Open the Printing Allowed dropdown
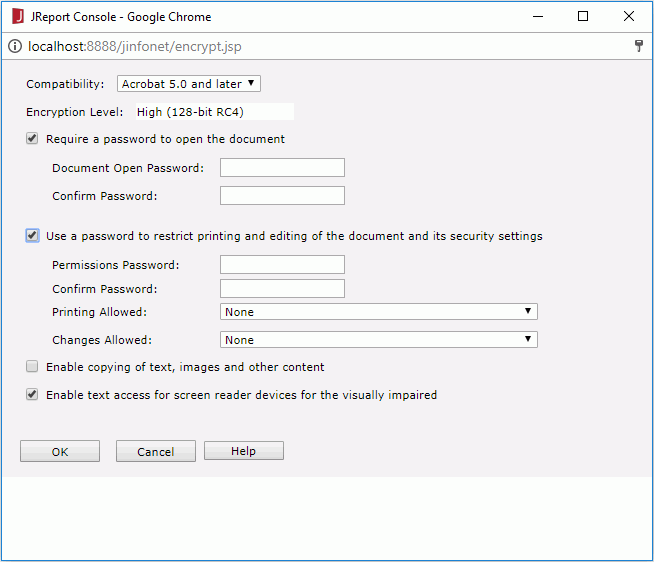The height and width of the screenshot is (562, 654). pyautogui.click(x=379, y=312)
